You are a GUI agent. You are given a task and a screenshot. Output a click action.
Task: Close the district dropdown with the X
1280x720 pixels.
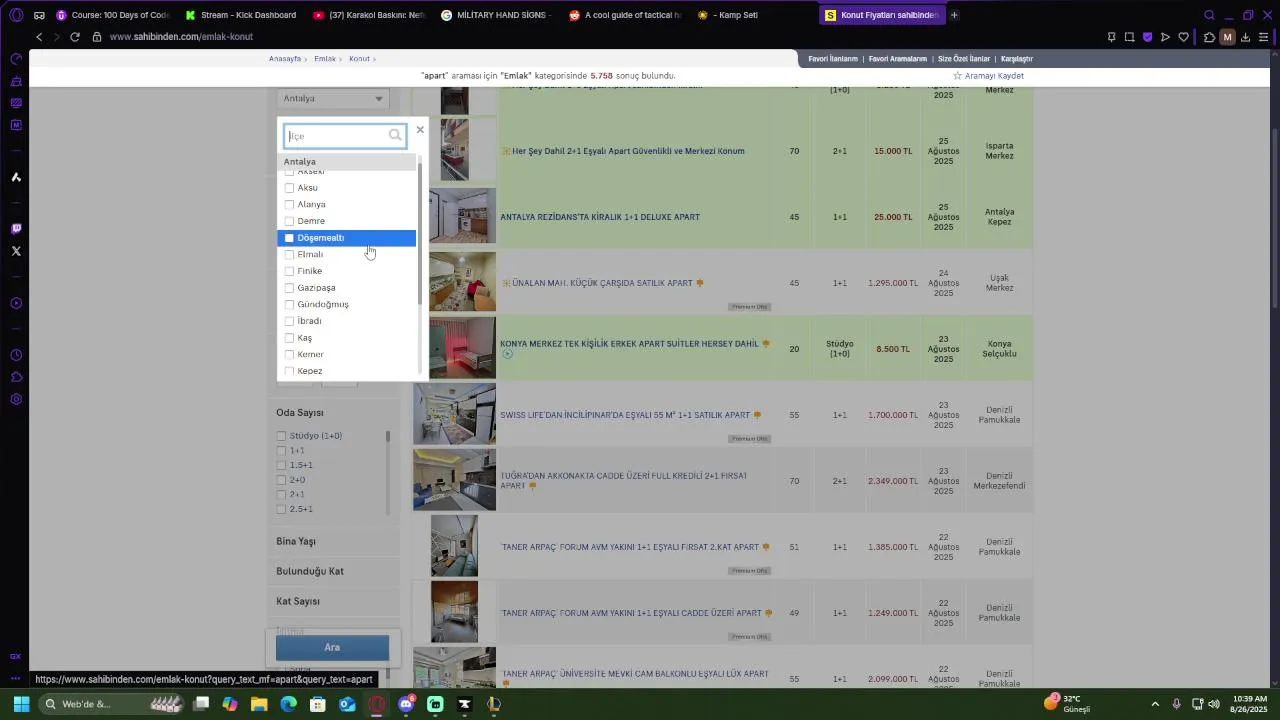(x=420, y=130)
